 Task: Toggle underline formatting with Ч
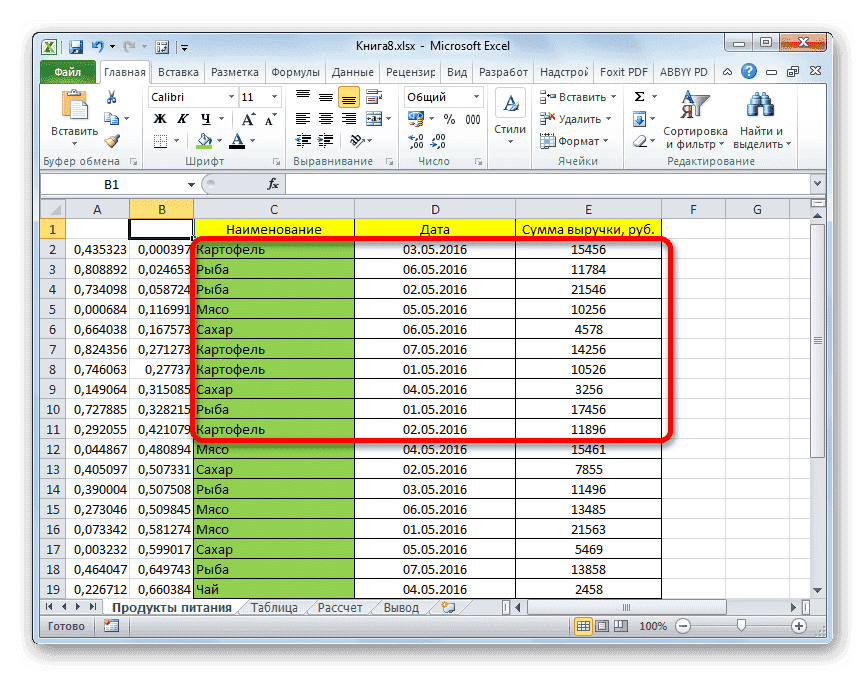(205, 120)
